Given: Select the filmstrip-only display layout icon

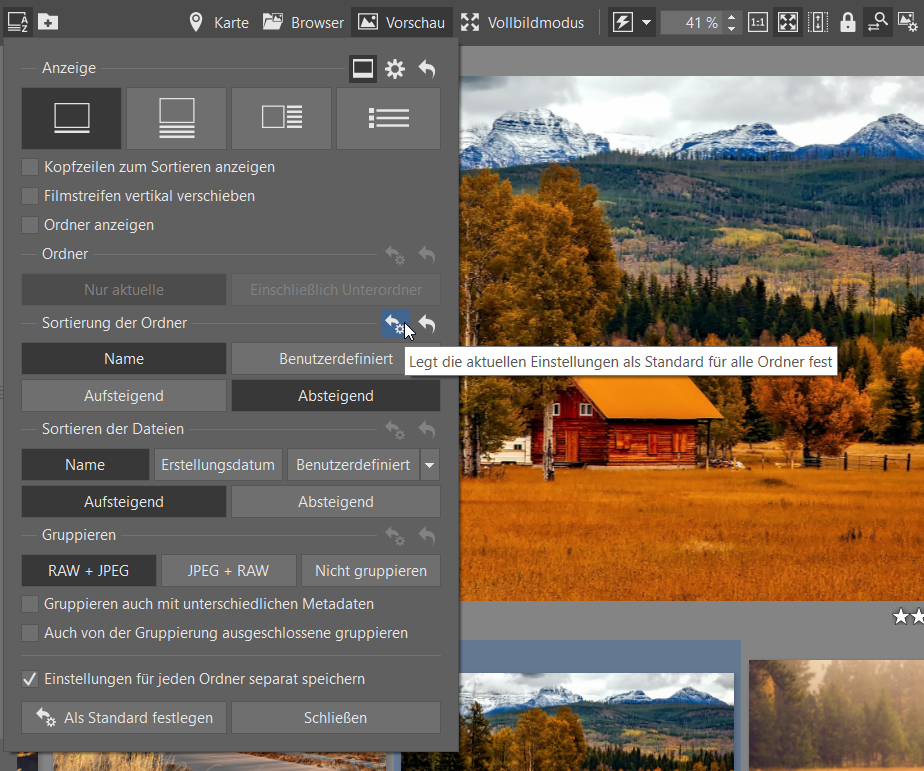Looking at the screenshot, I should pos(71,118).
